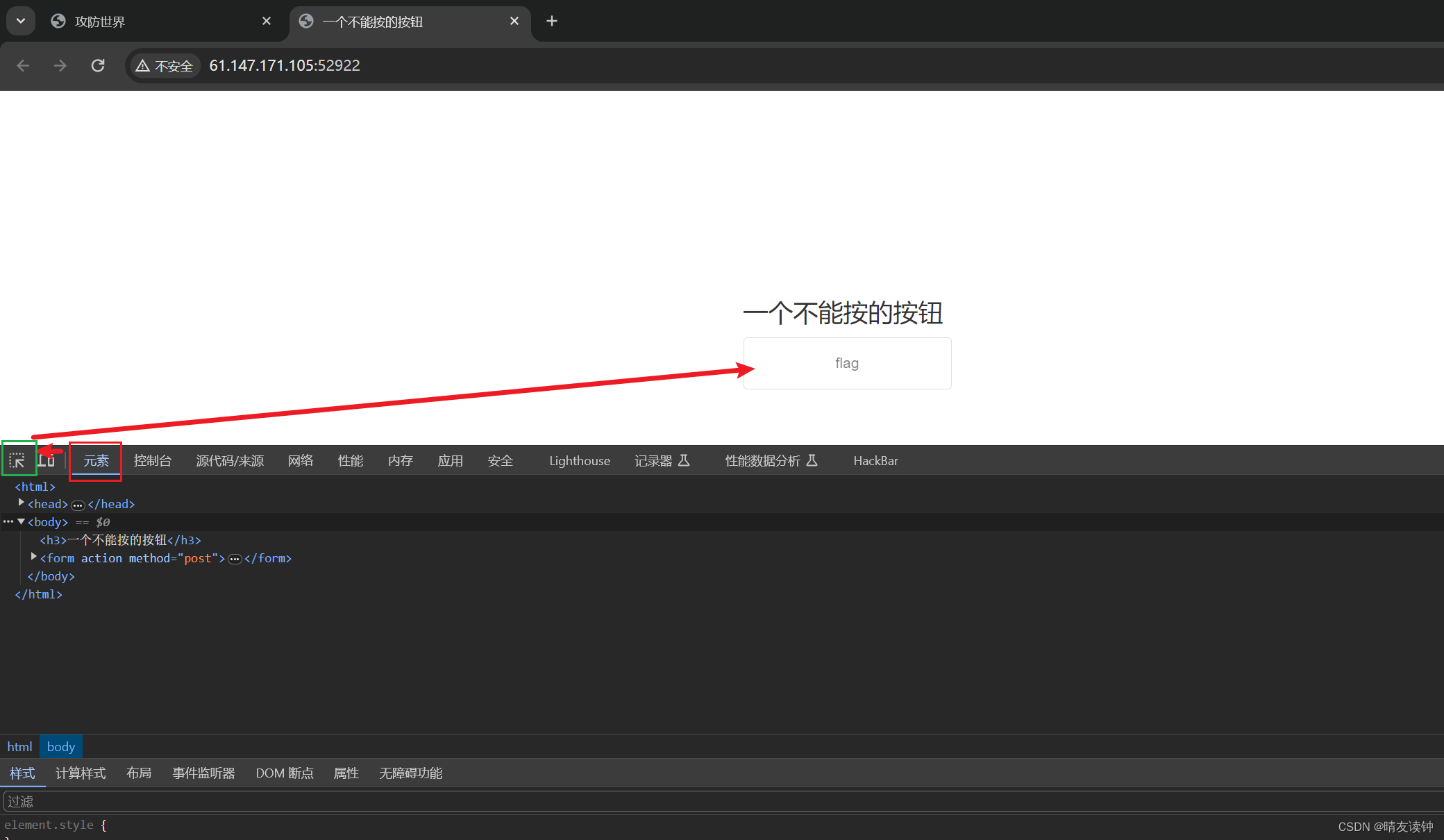
Task: Click the ellipsis inside the head element
Action: pyautogui.click(x=78, y=505)
